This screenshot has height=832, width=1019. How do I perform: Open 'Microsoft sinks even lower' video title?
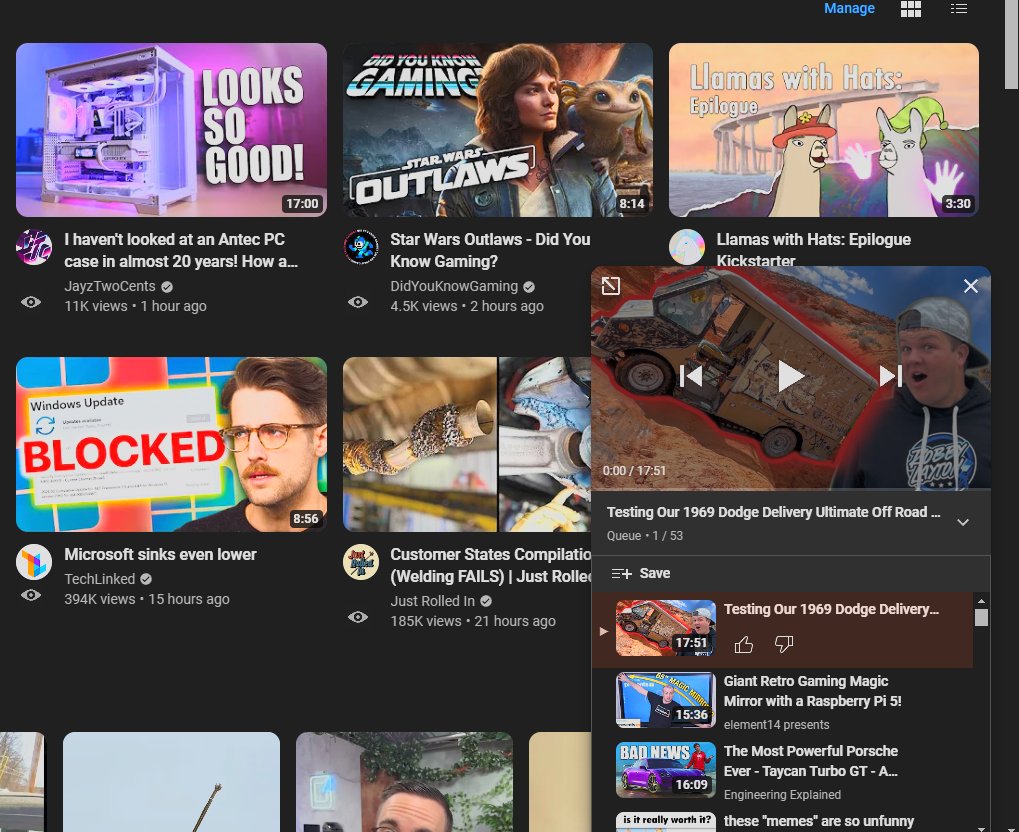(x=161, y=554)
